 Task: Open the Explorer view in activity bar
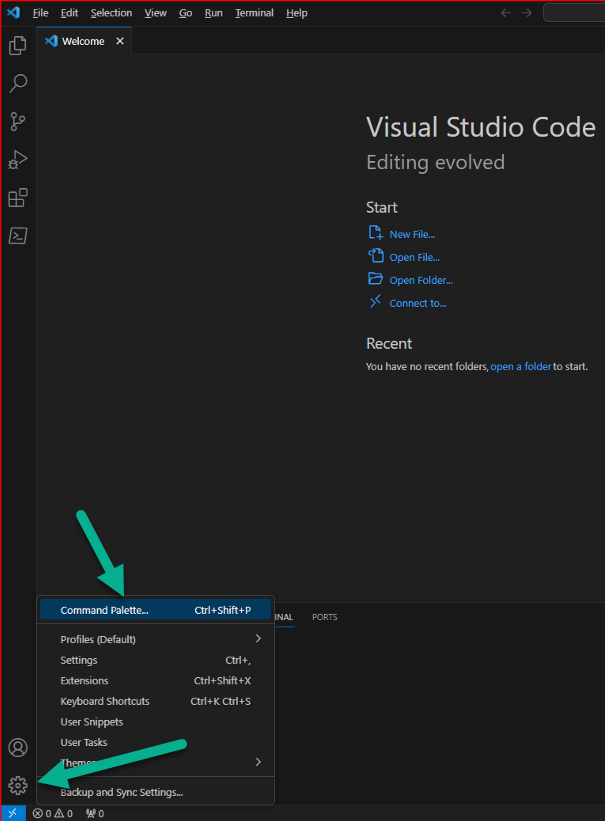[18, 46]
